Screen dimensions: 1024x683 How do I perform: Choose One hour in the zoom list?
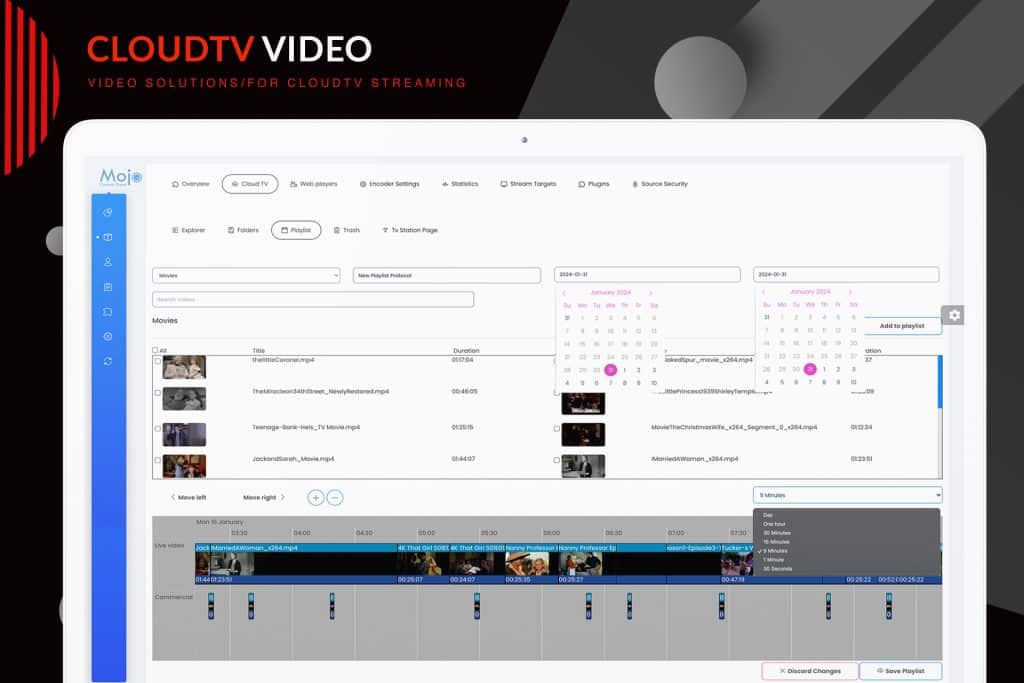[x=775, y=524]
